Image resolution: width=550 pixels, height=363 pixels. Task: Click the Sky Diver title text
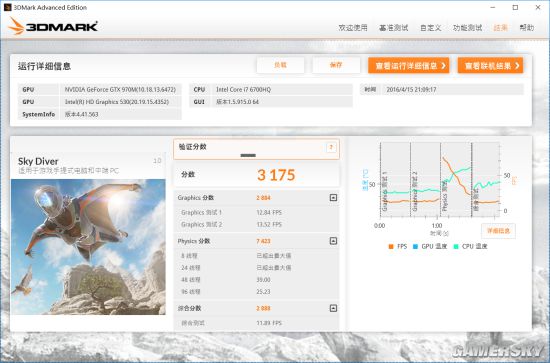(38, 161)
